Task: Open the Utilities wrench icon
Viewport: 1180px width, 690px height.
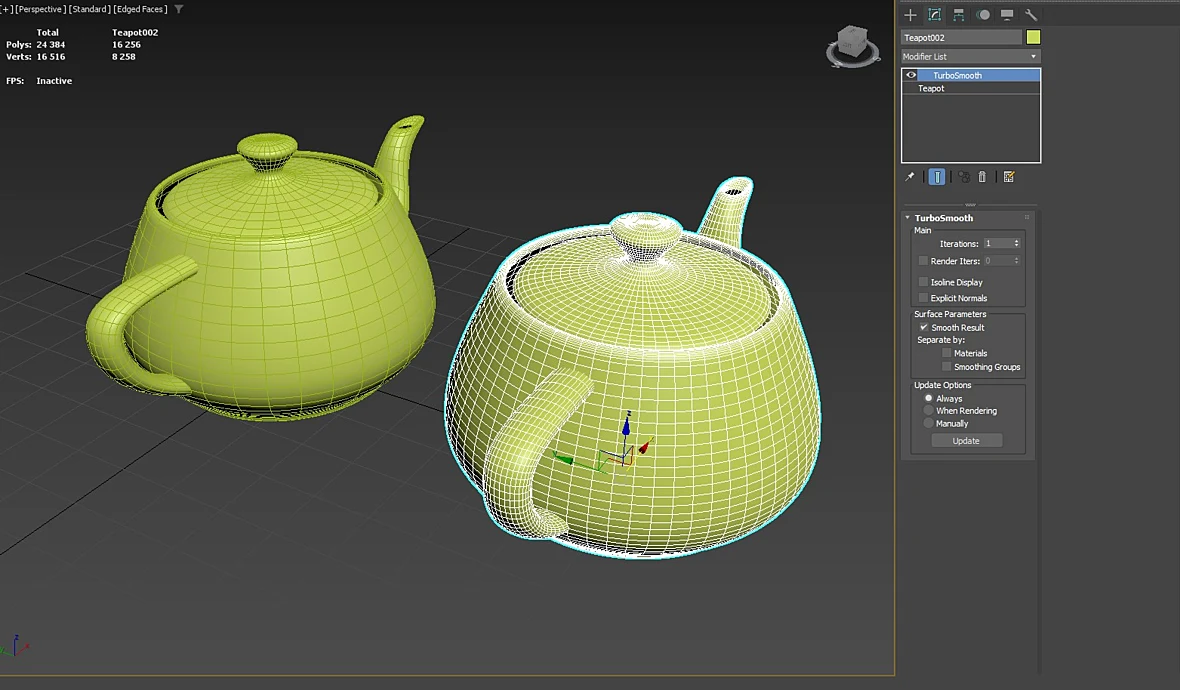Action: [x=1031, y=14]
